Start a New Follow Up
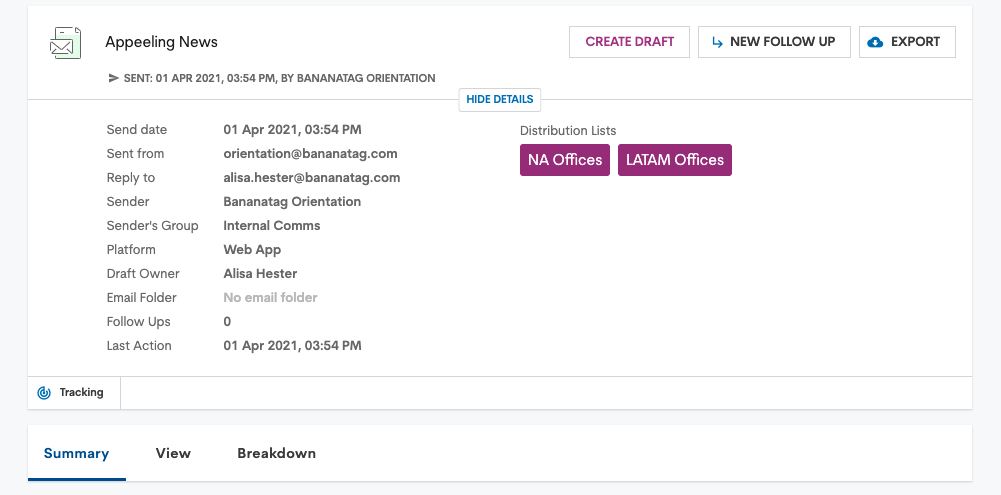The width and height of the screenshot is (1001, 495). point(774,42)
